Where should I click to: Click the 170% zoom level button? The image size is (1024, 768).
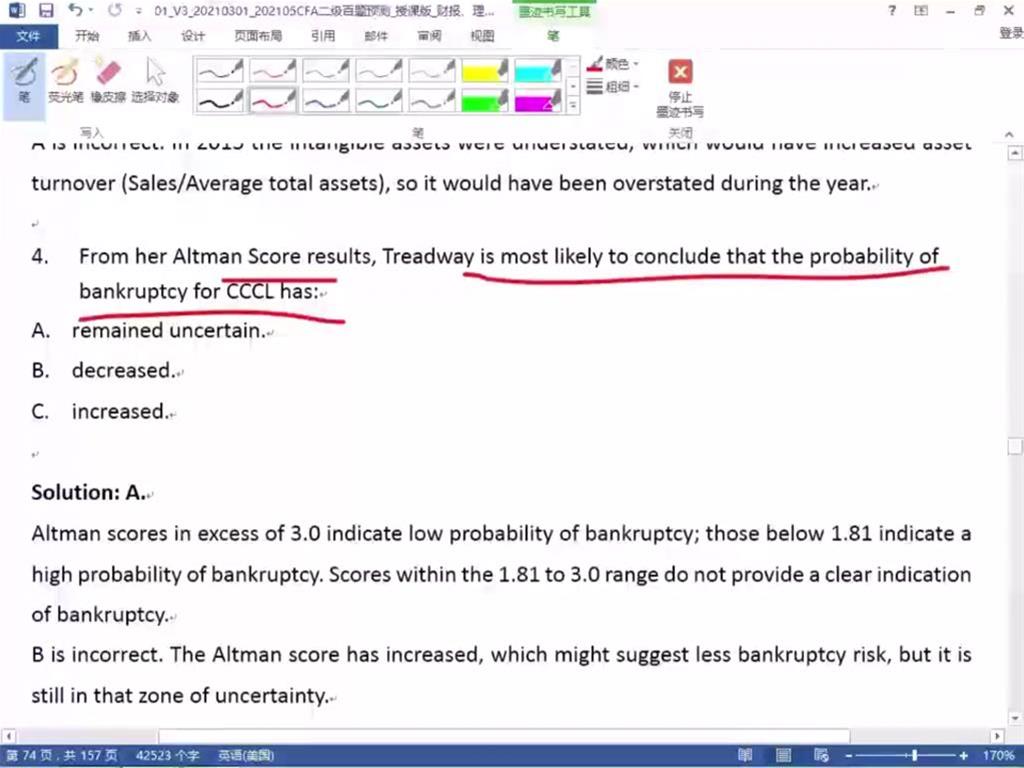(x=998, y=755)
